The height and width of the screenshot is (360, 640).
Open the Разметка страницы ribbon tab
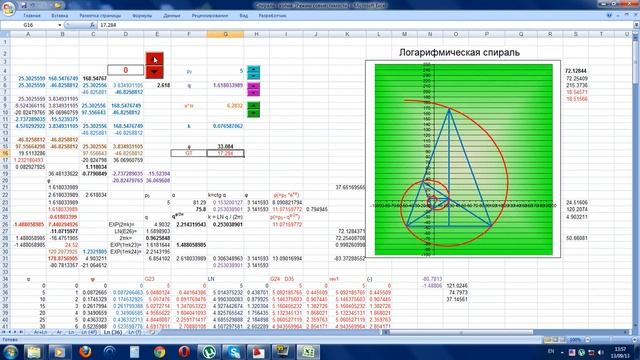100,16
